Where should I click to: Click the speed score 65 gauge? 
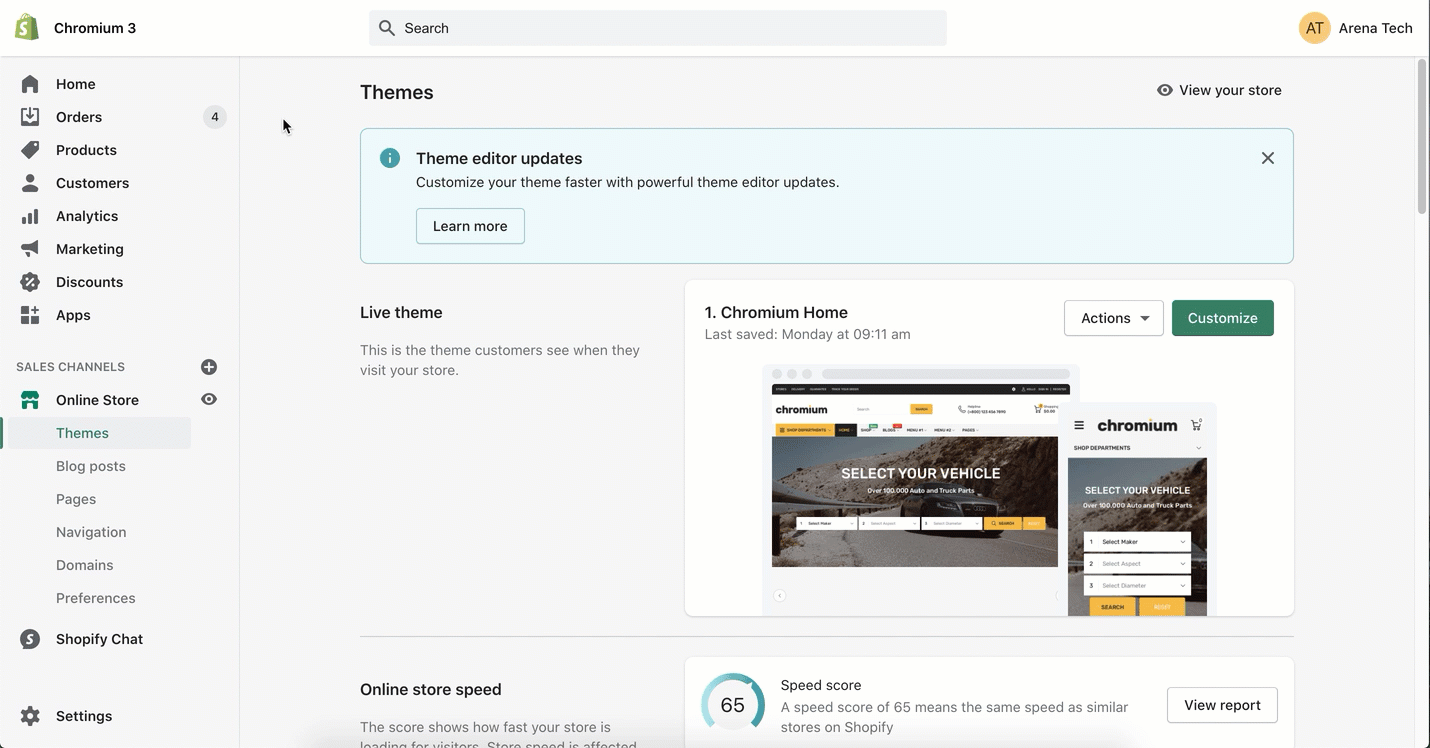pyautogui.click(x=733, y=705)
